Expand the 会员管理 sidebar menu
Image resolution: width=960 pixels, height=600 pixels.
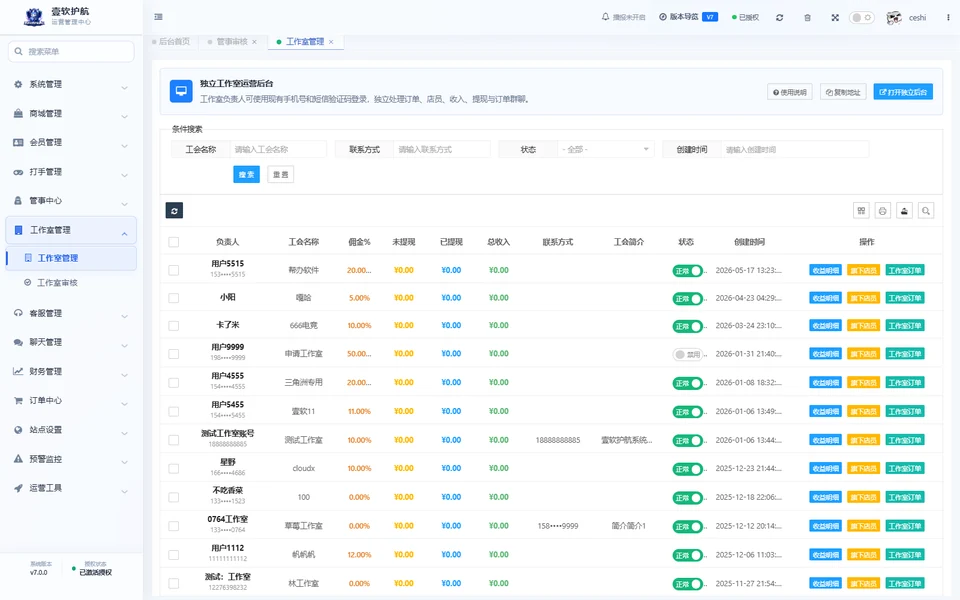(71, 143)
